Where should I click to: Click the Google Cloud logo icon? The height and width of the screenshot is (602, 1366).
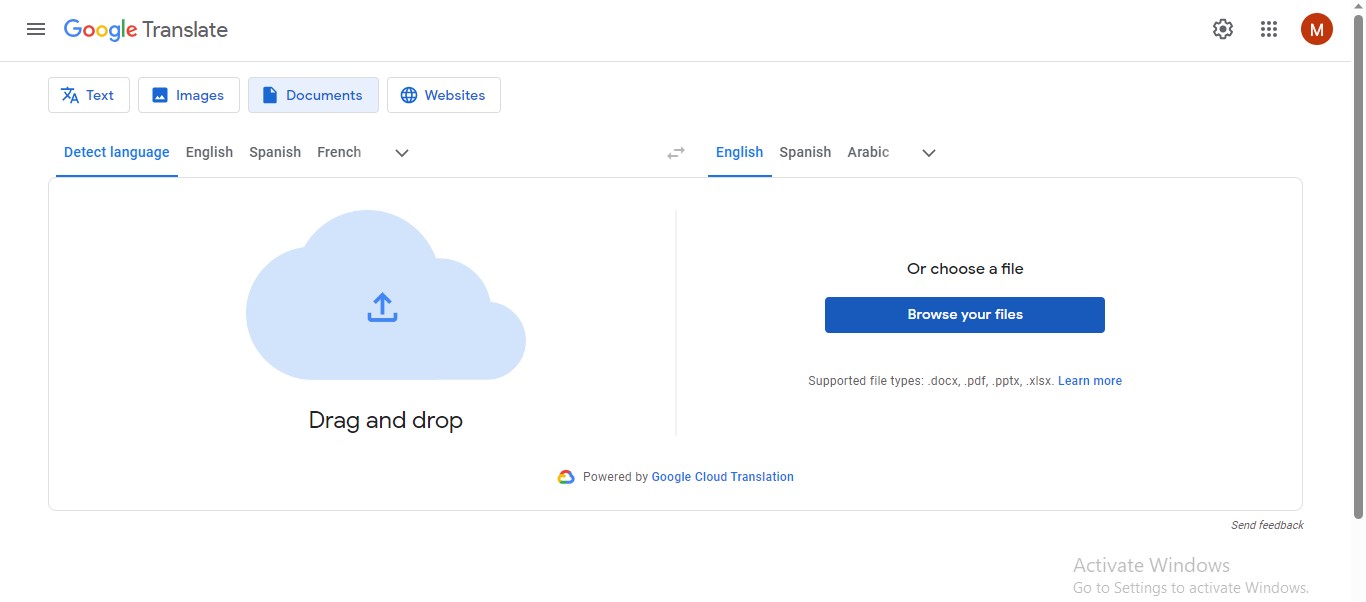(566, 477)
